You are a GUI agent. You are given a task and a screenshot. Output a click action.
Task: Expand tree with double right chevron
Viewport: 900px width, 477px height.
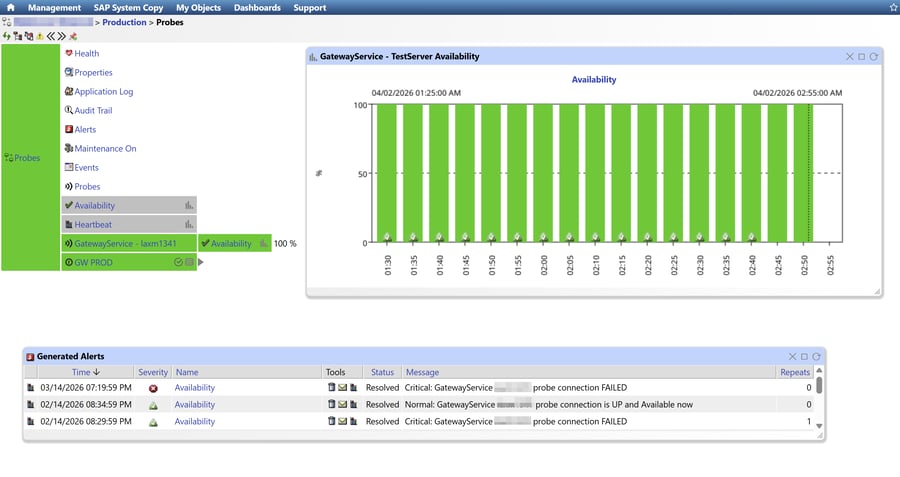(61, 36)
